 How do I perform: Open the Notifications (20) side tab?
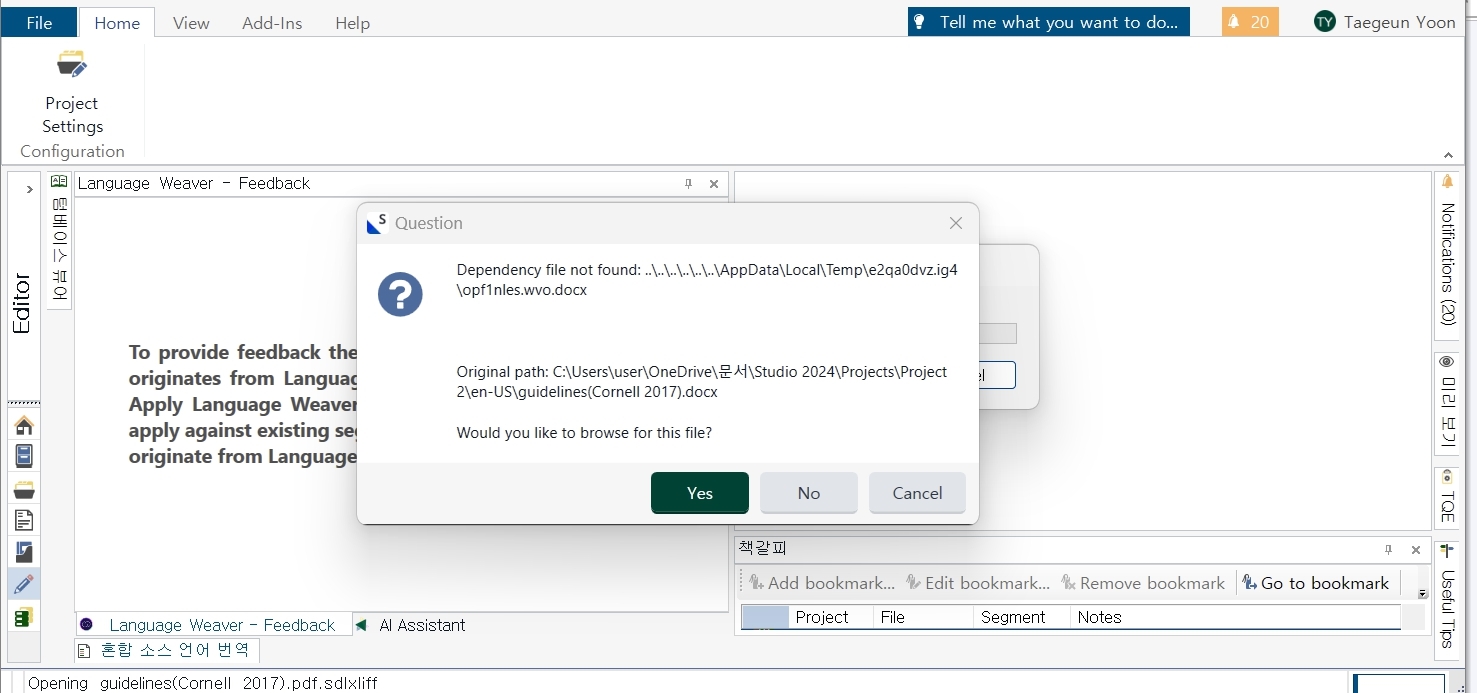point(1447,257)
